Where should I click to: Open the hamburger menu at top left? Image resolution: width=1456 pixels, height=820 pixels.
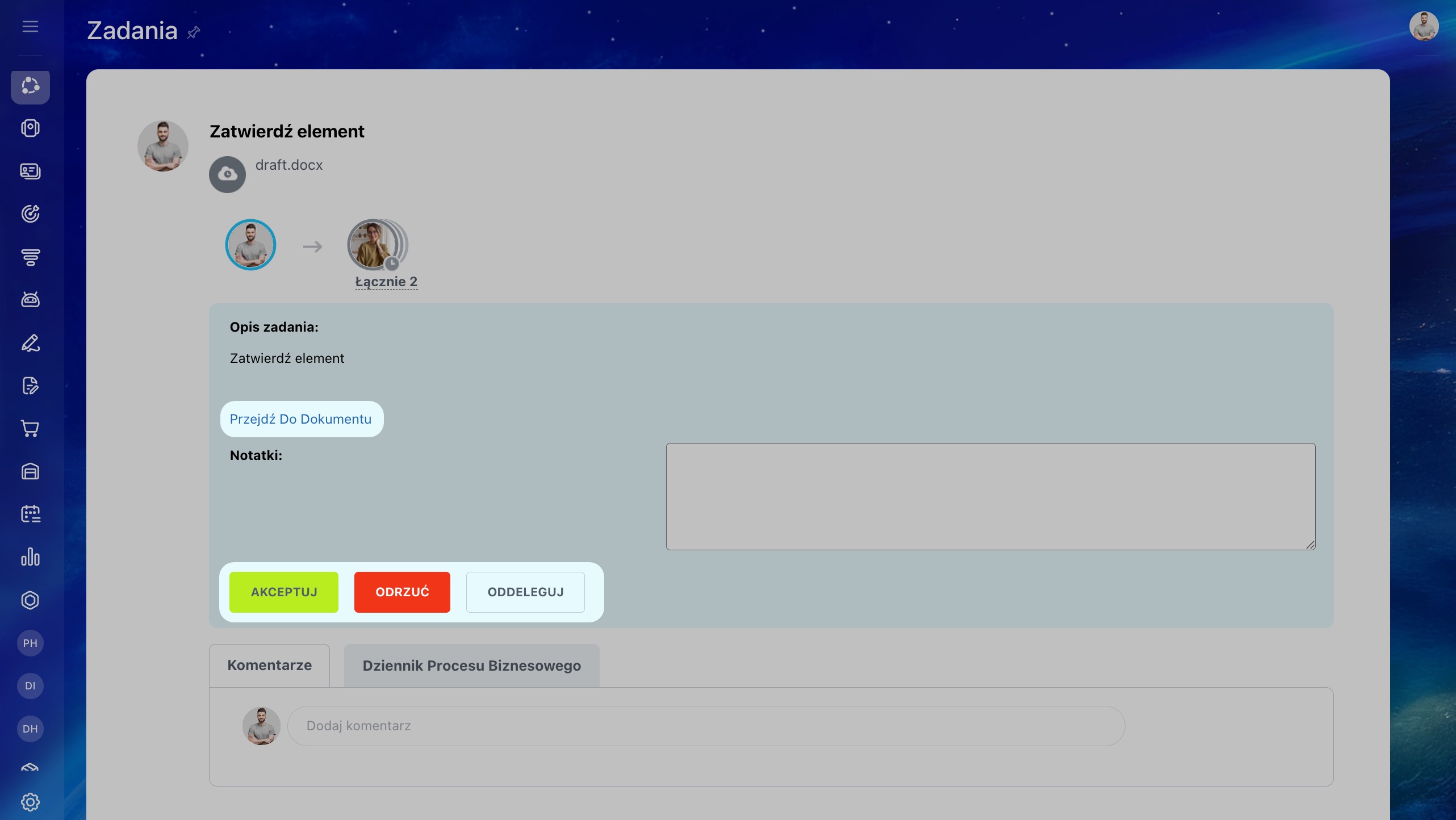point(30,27)
